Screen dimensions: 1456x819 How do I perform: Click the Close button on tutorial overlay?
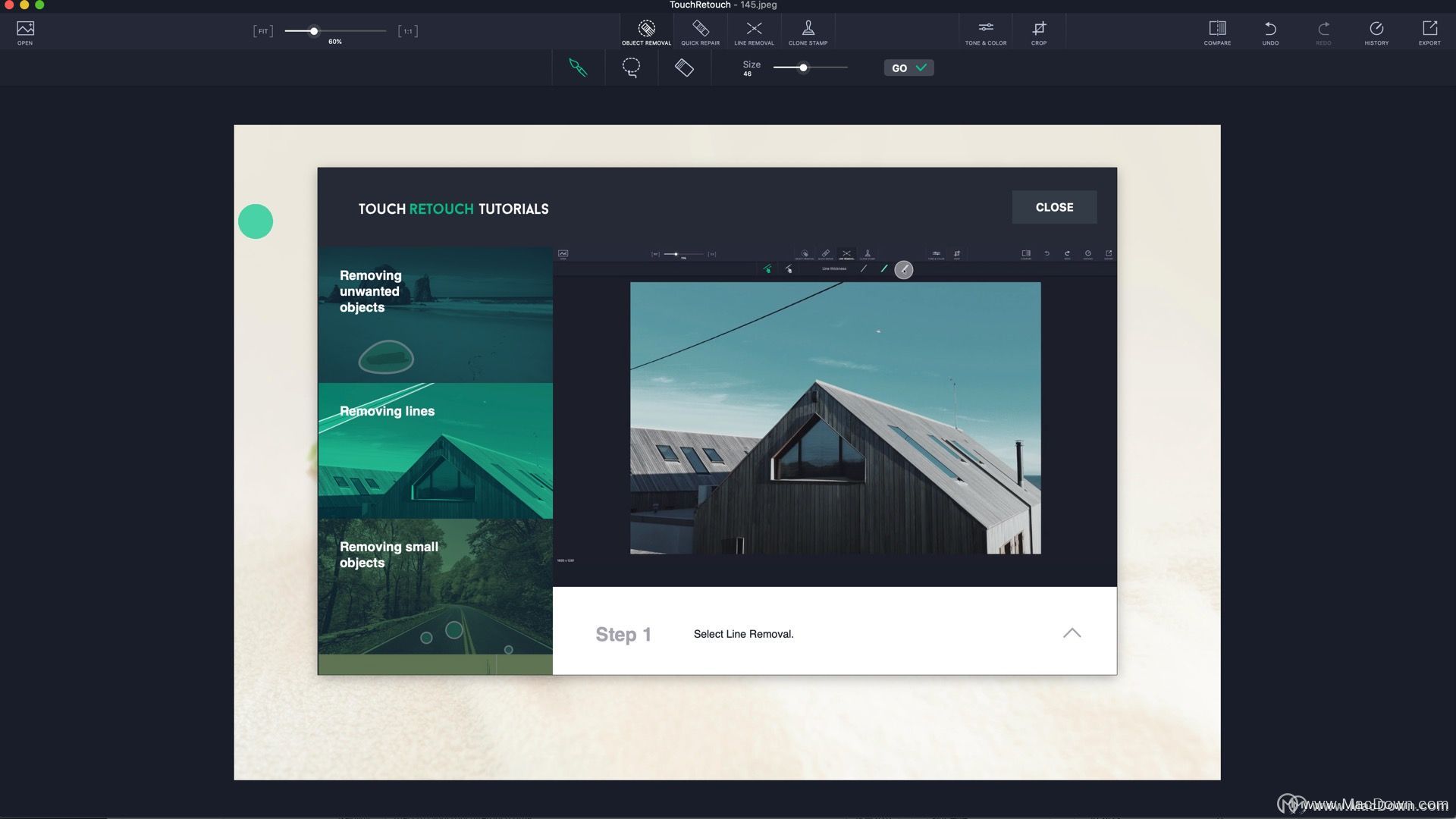1054,207
